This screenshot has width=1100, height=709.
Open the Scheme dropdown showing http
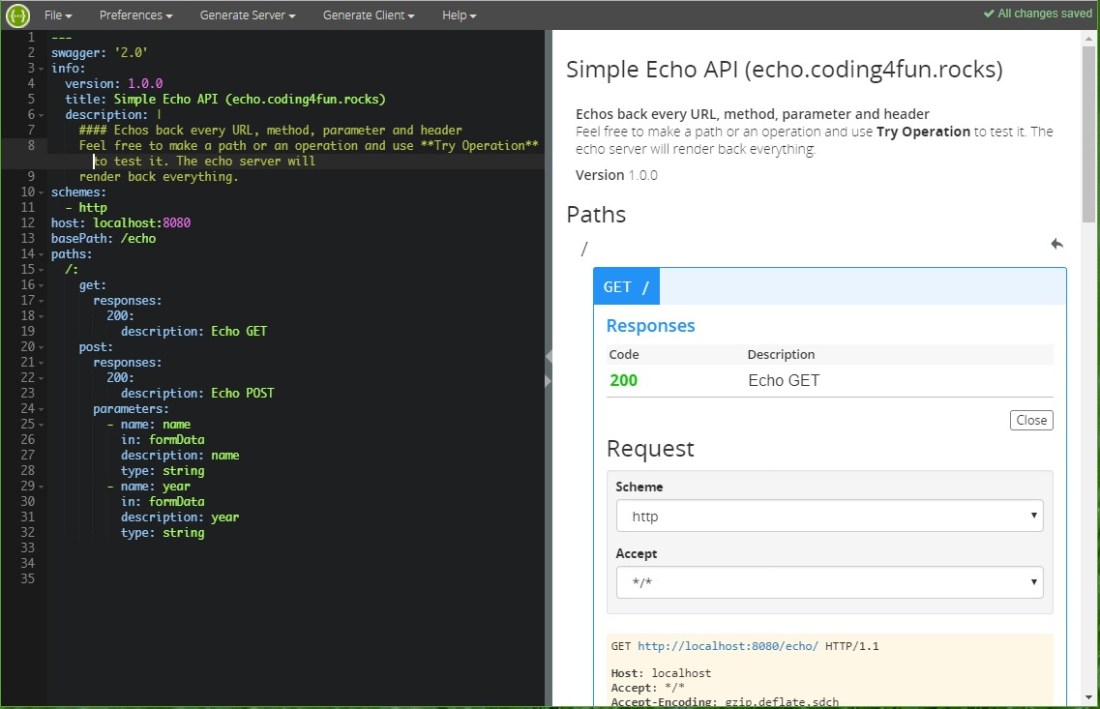point(829,516)
